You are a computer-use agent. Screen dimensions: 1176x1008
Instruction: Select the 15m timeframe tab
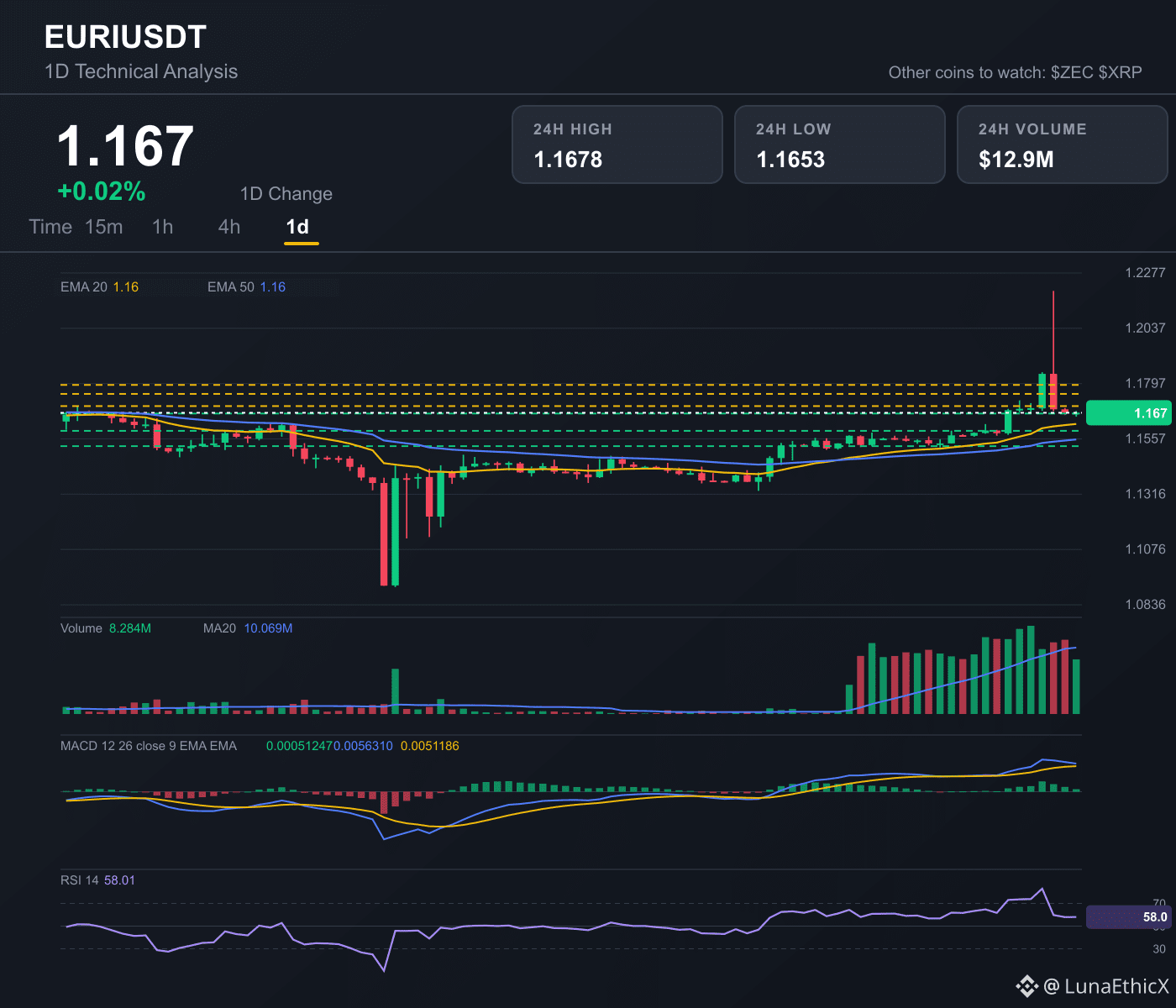104,227
